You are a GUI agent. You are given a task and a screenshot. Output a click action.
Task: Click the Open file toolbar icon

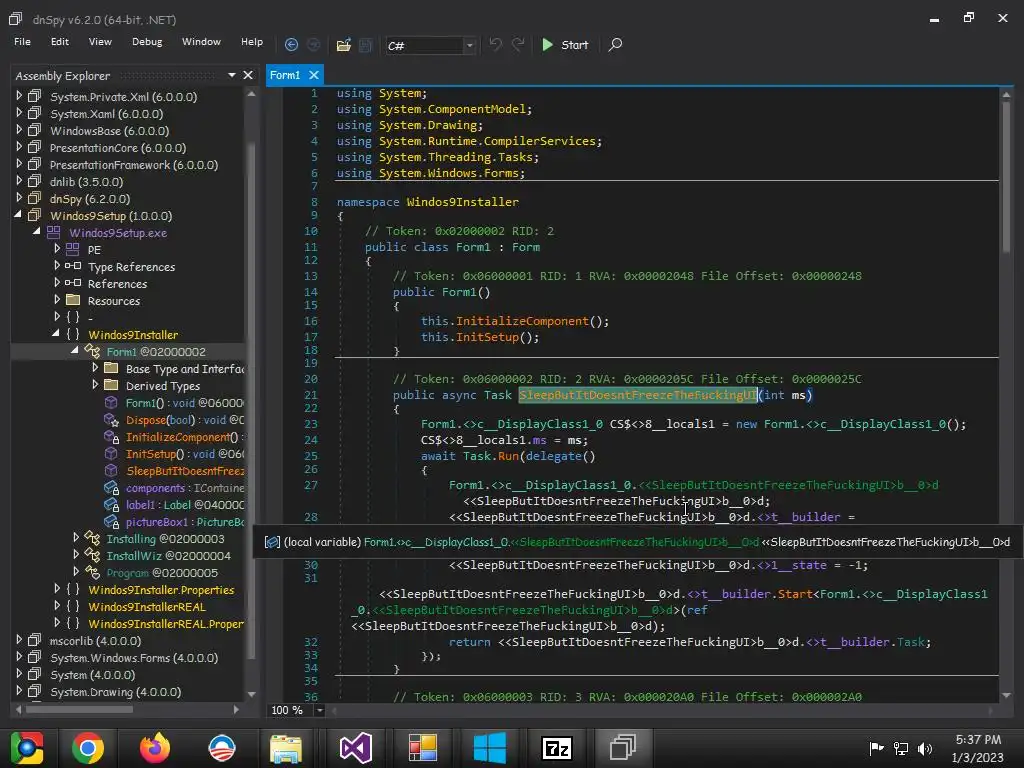coord(344,44)
